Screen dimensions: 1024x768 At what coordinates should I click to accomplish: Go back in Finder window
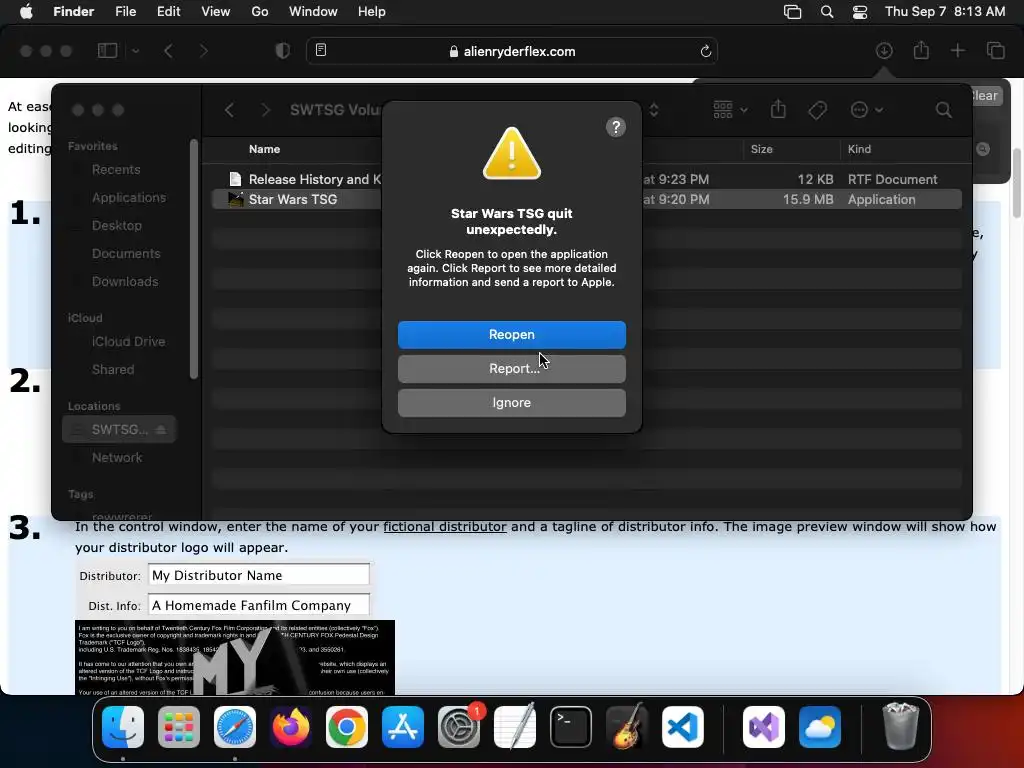pos(229,110)
